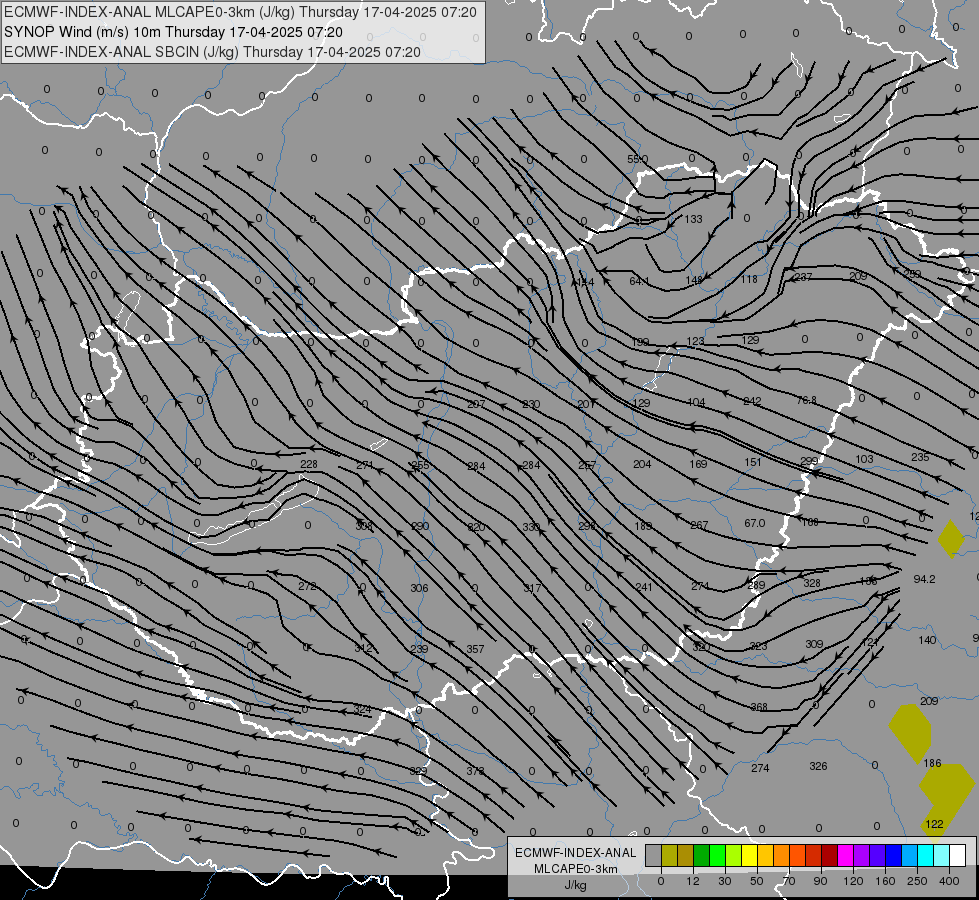Click the map value 328
This screenshot has width=979, height=900.
point(812,583)
